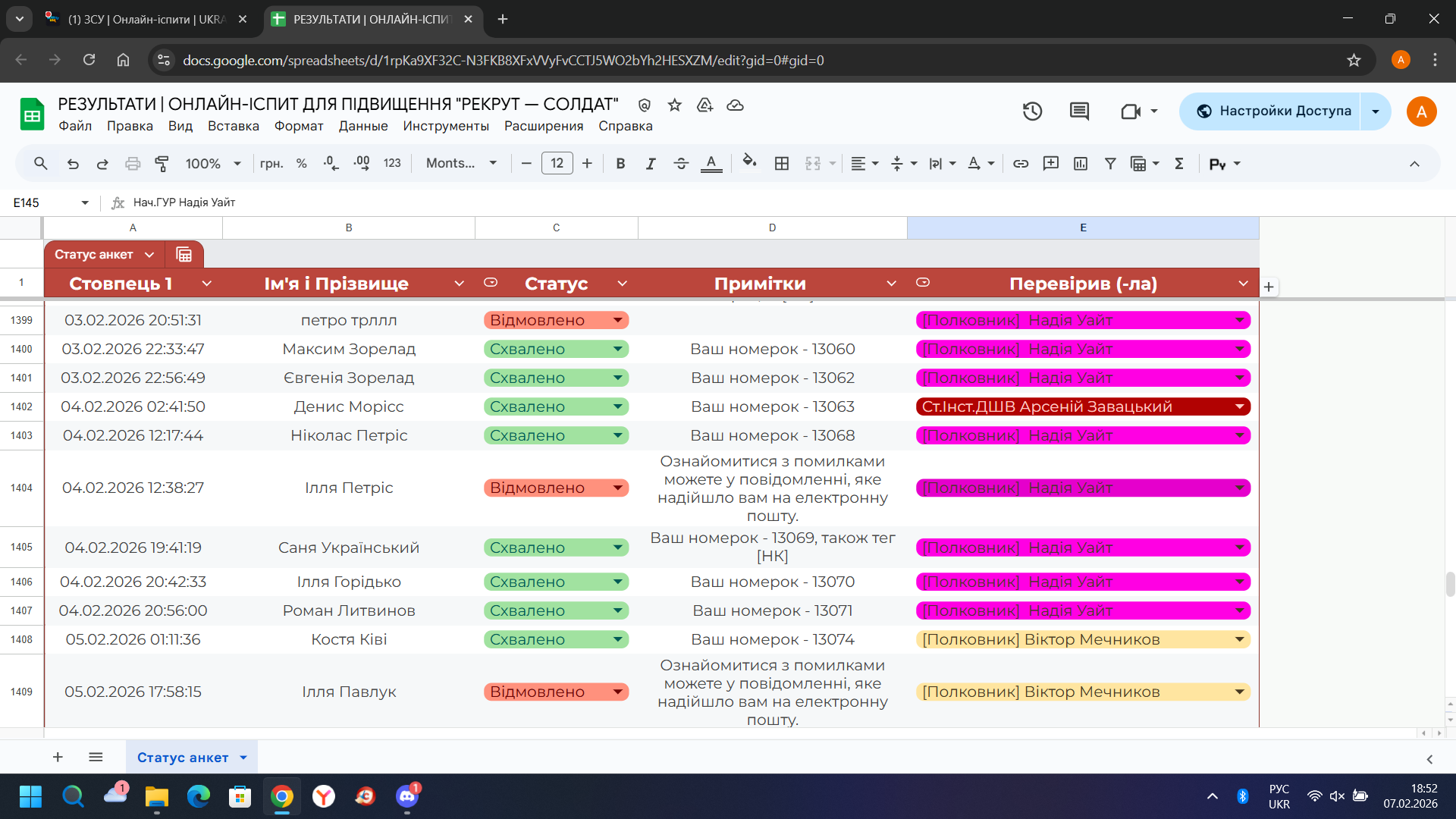Screen dimensions: 1456x819
Task: Click the functions sigma icon
Action: click(1179, 163)
